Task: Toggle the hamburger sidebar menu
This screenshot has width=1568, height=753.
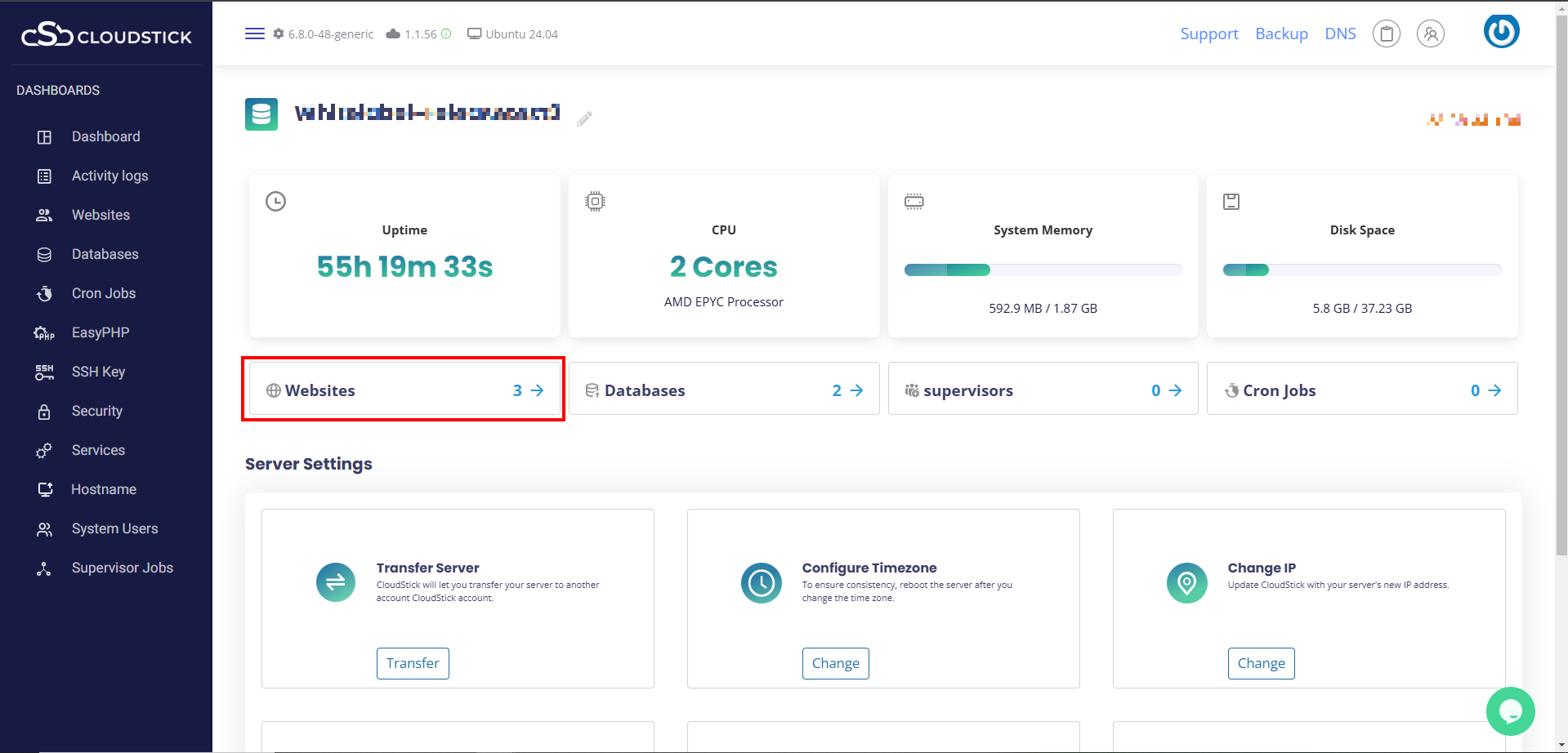Action: [254, 33]
